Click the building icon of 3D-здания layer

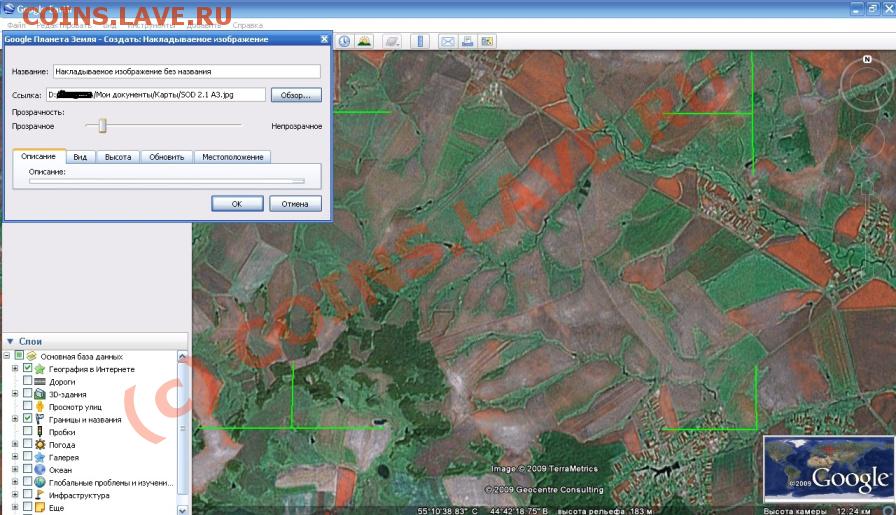pyautogui.click(x=39, y=394)
